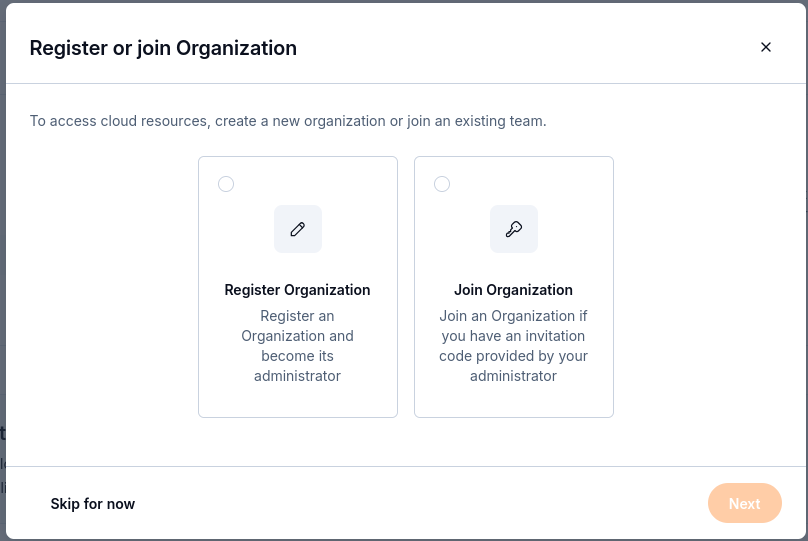Close the Register or join Organization dialog
808x541 pixels.
click(766, 47)
